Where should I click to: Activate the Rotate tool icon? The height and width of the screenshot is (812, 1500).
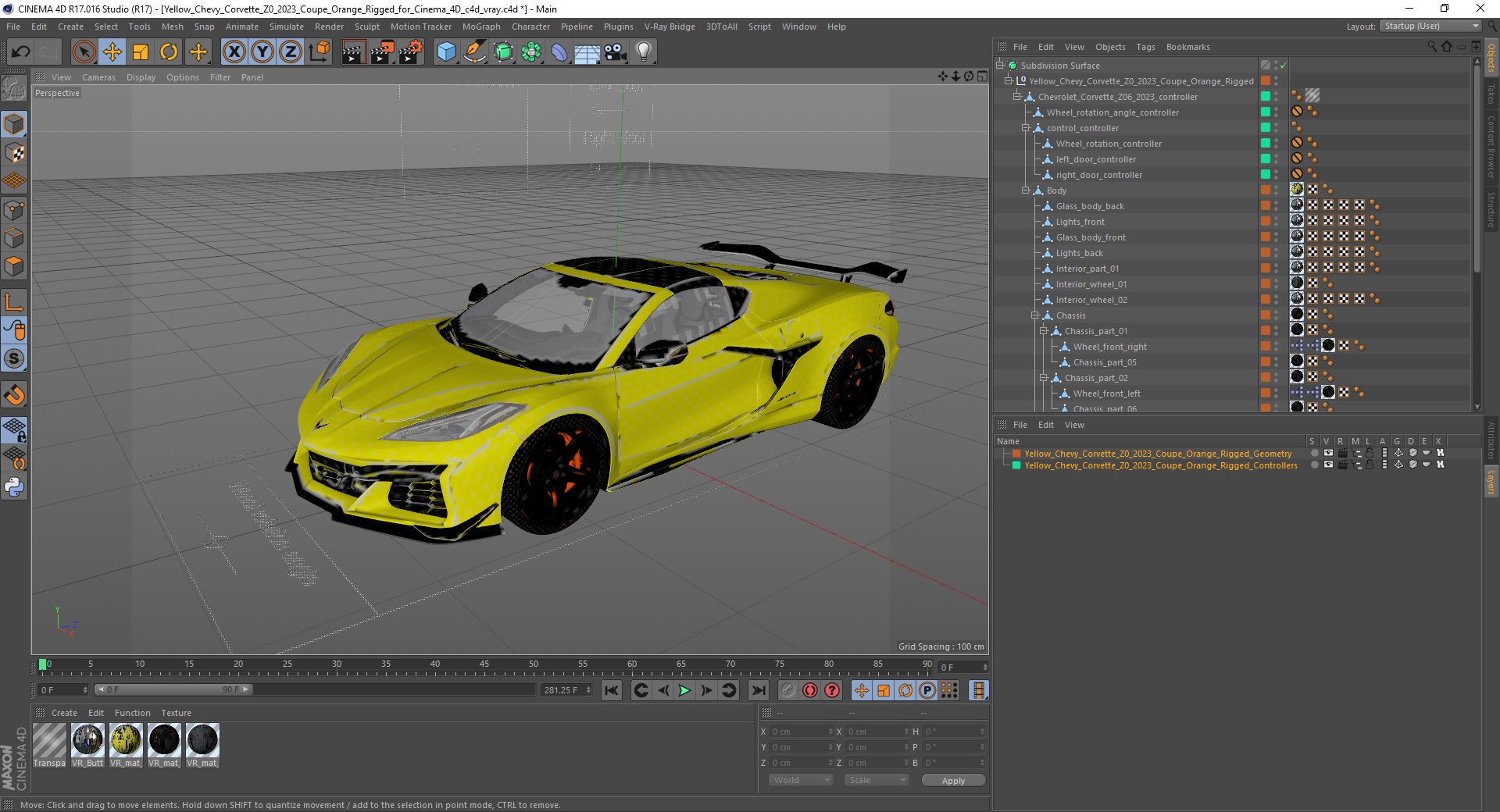coord(169,52)
